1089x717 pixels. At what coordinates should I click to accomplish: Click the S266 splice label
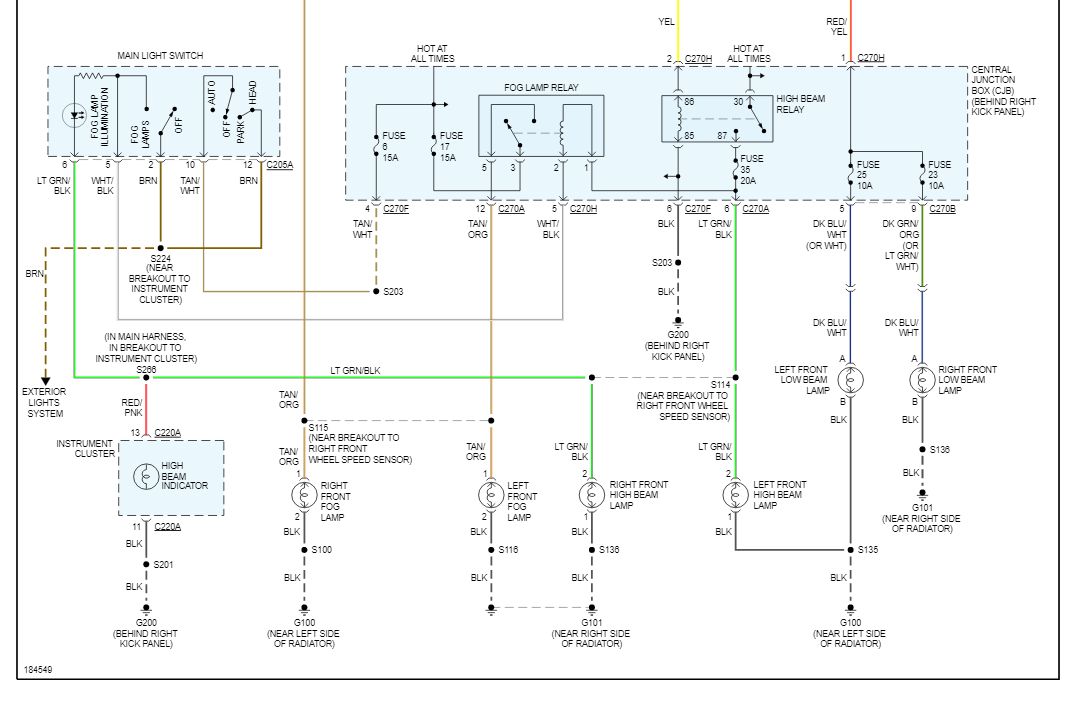click(x=146, y=370)
